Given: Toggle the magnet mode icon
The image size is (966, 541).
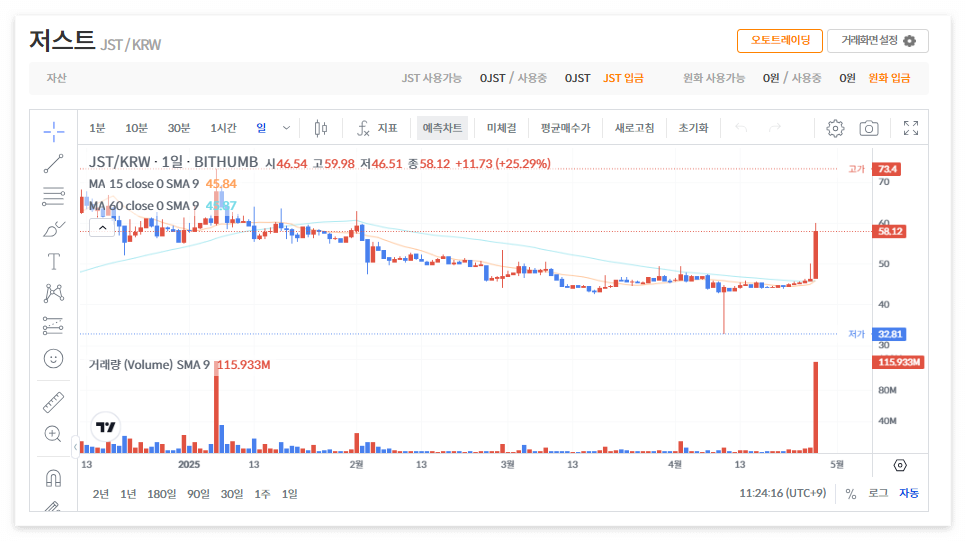Looking at the screenshot, I should click(54, 478).
